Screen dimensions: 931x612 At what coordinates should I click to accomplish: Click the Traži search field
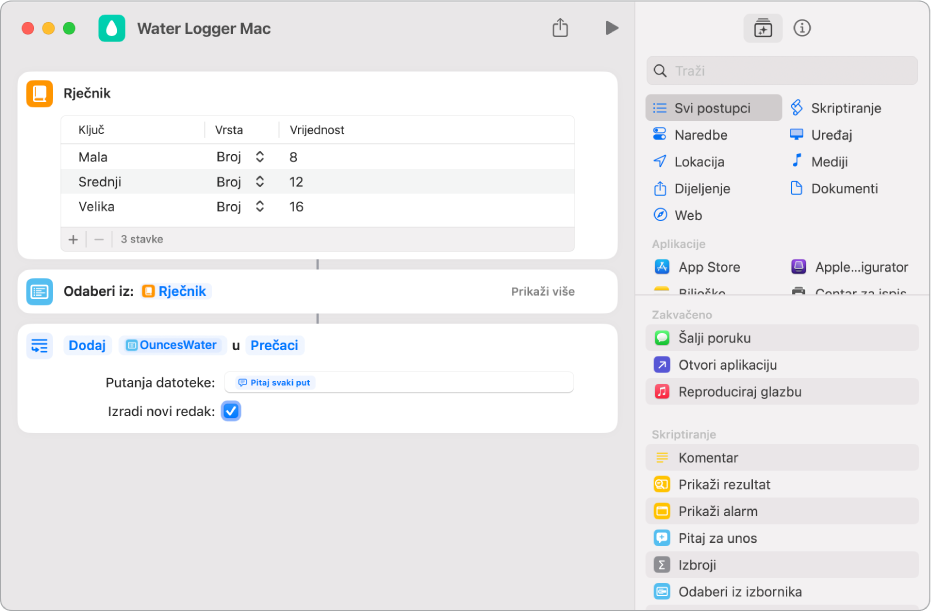click(x=782, y=71)
